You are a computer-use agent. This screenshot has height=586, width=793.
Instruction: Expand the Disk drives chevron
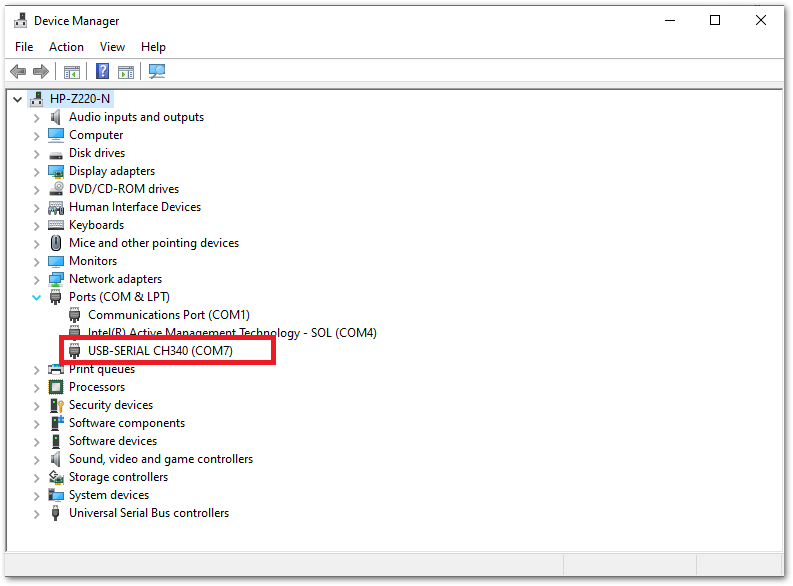36,154
